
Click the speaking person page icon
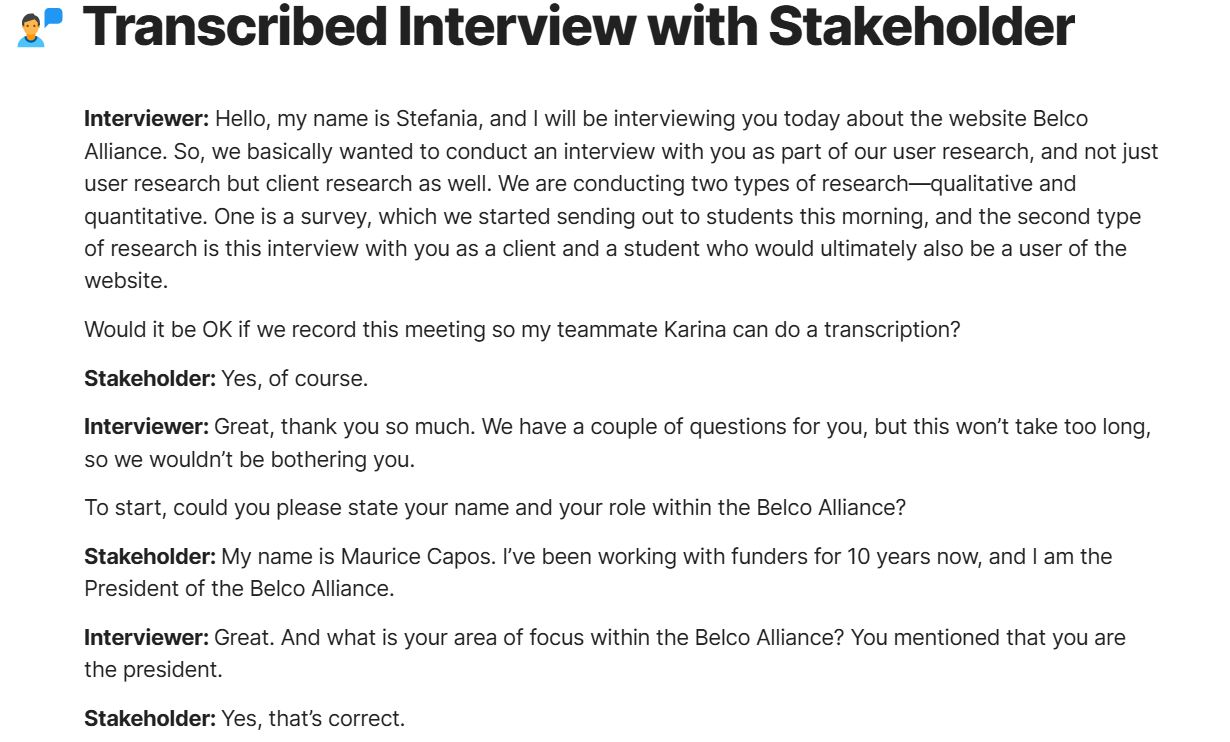pos(40,27)
